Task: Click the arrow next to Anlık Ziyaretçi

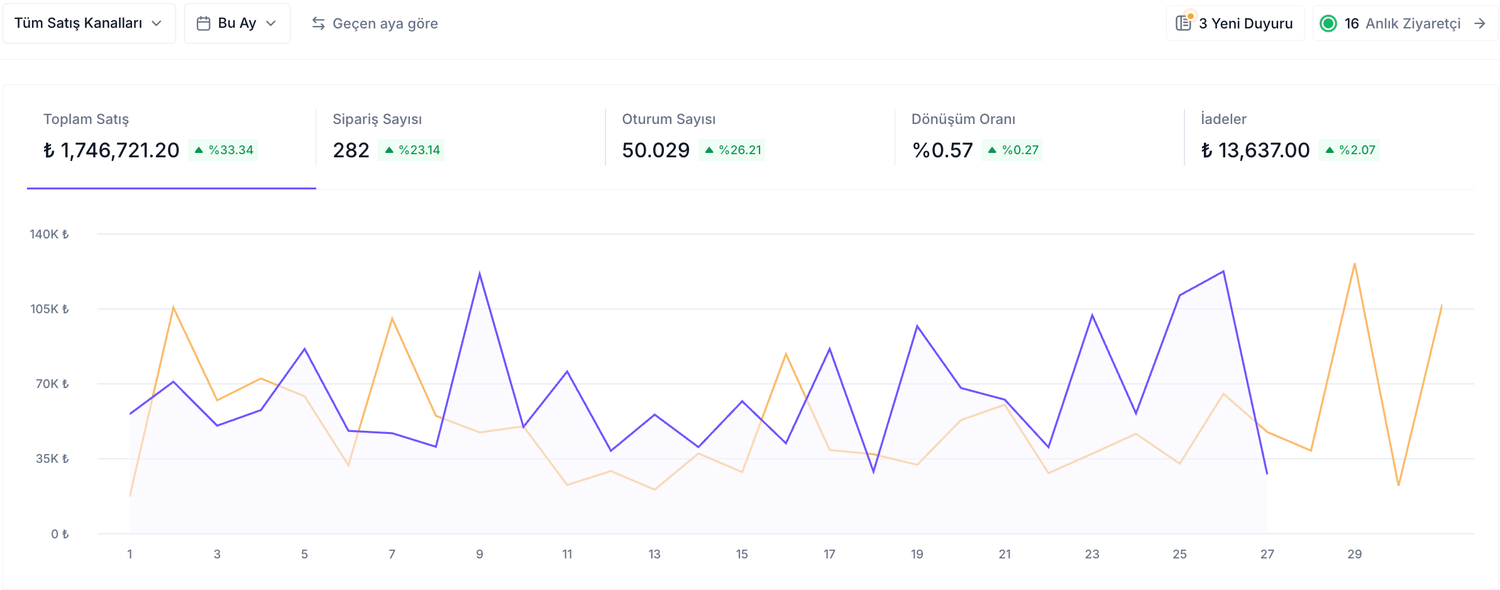Action: click(1480, 23)
